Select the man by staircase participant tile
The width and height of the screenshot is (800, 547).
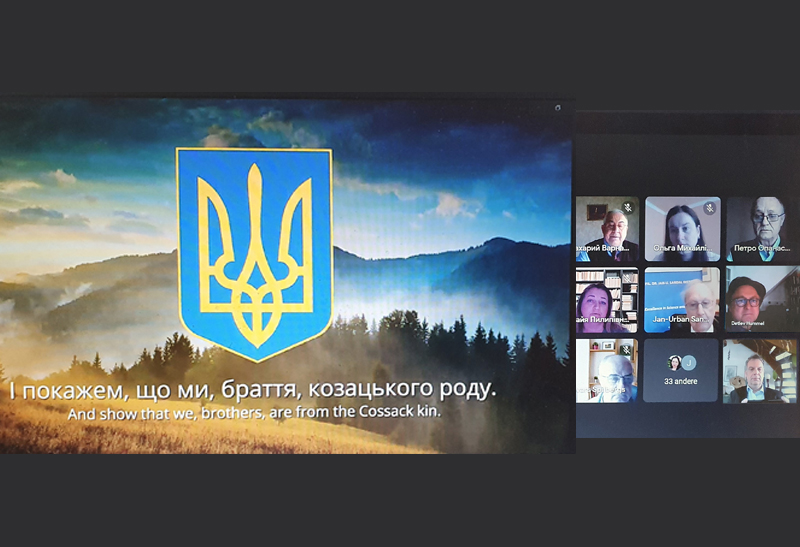point(760,371)
